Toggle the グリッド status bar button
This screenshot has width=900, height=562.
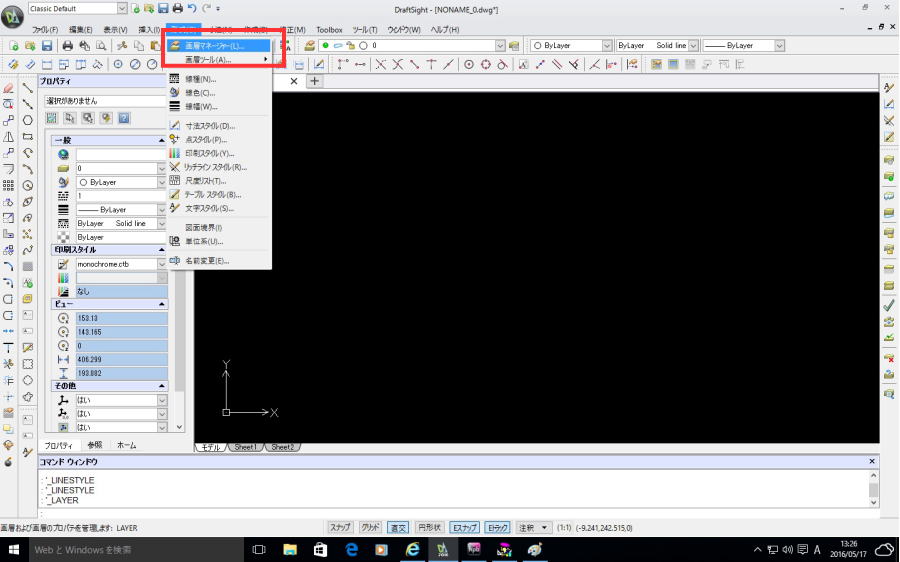click(x=370, y=527)
